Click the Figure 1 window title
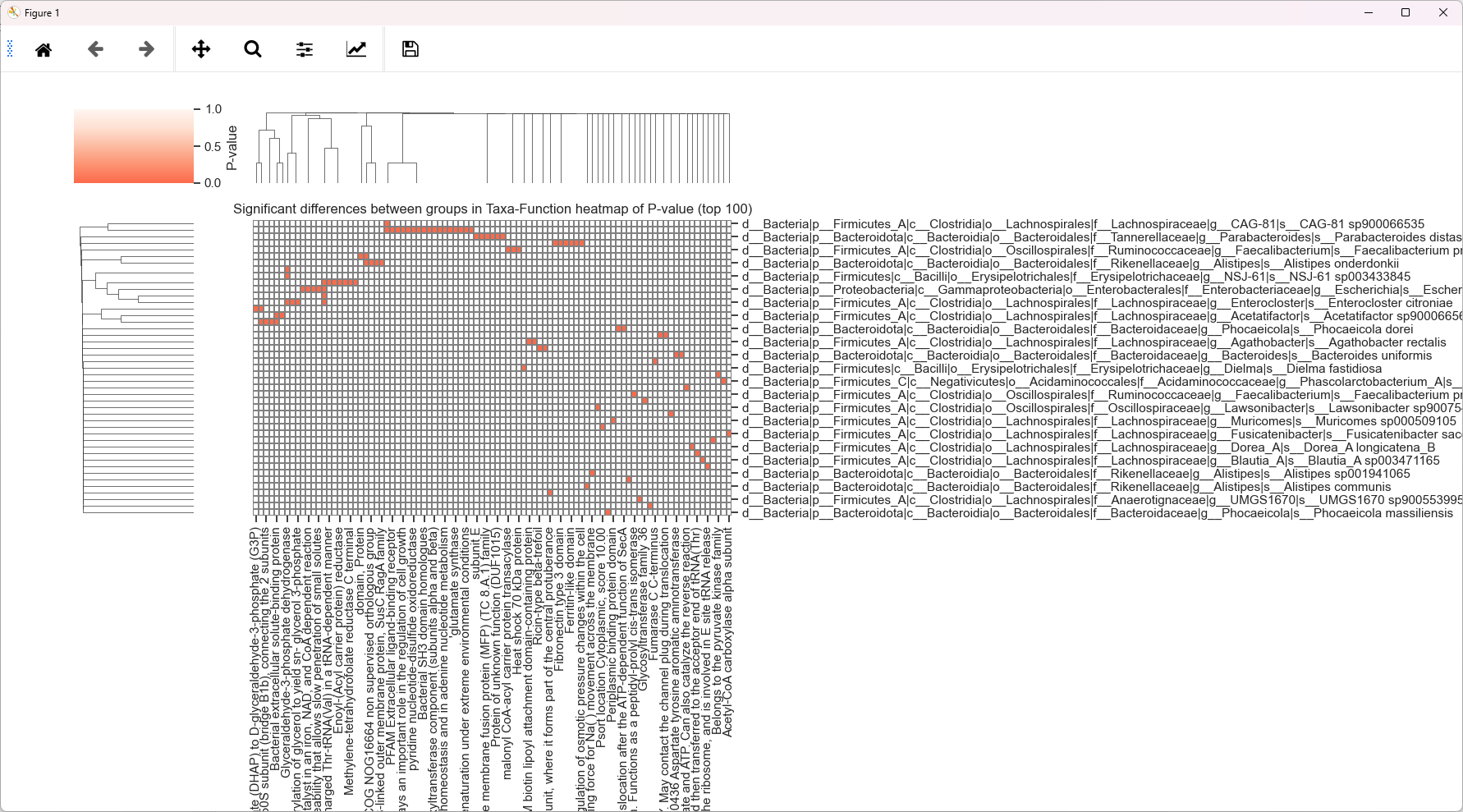1463x812 pixels. click(42, 13)
